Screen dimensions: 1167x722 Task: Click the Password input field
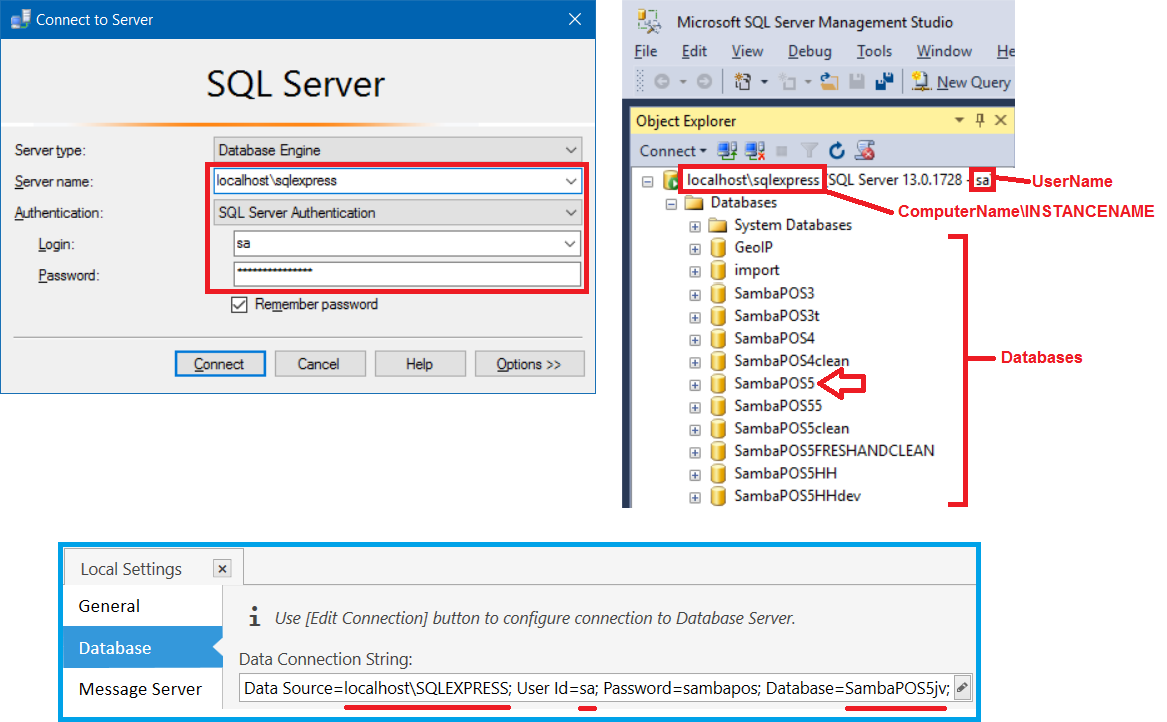[407, 274]
